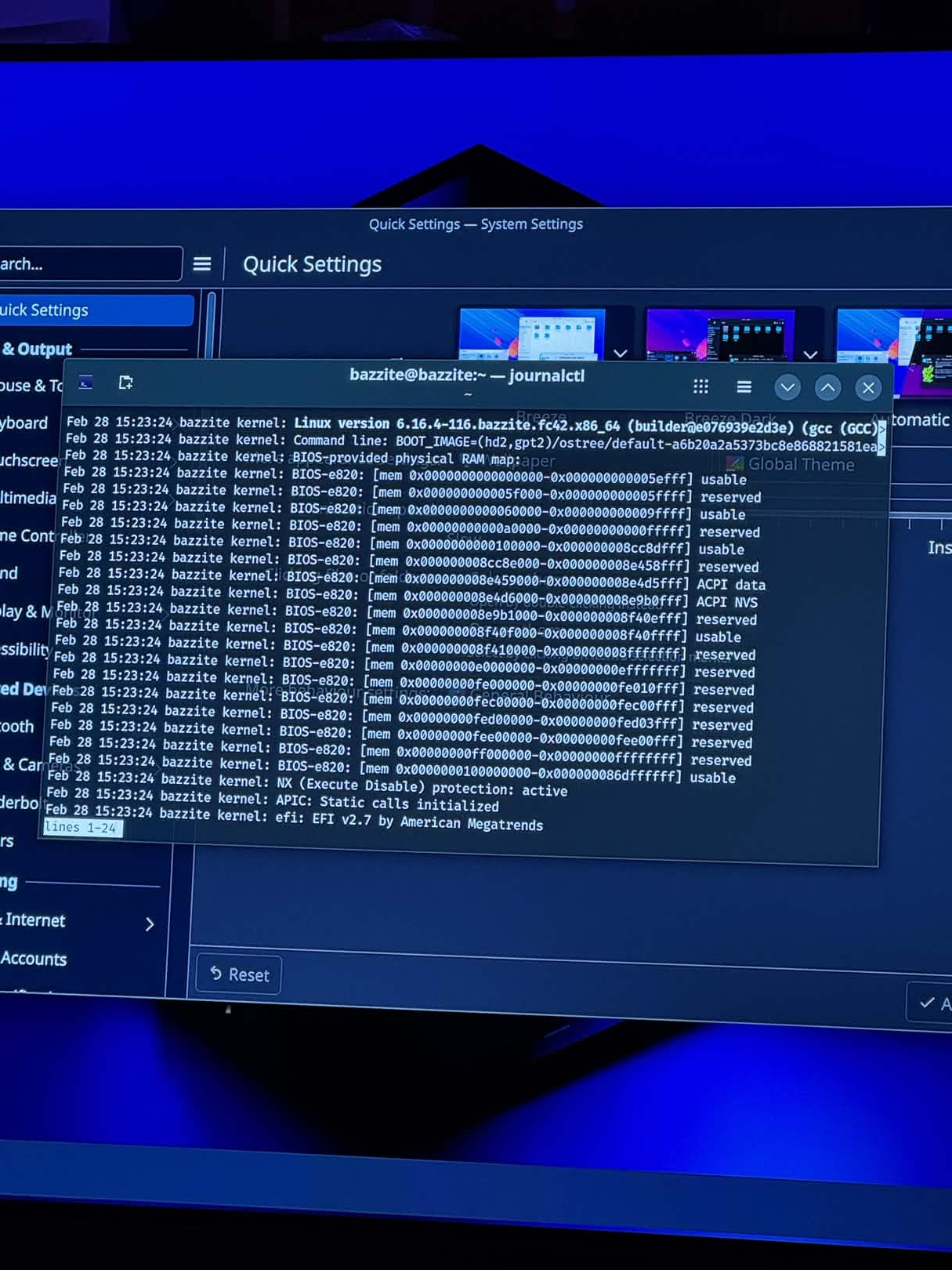Click the 'lines 1-24' pager status
Viewport: 952px width, 1270px height.
click(82, 828)
